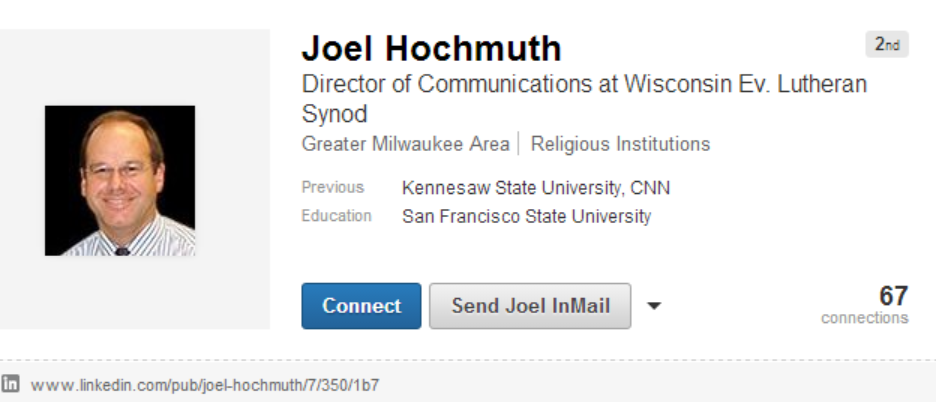Click Wisconsin Ev. Lutheran Synod in headline
This screenshot has width=936, height=402.
click(745, 84)
